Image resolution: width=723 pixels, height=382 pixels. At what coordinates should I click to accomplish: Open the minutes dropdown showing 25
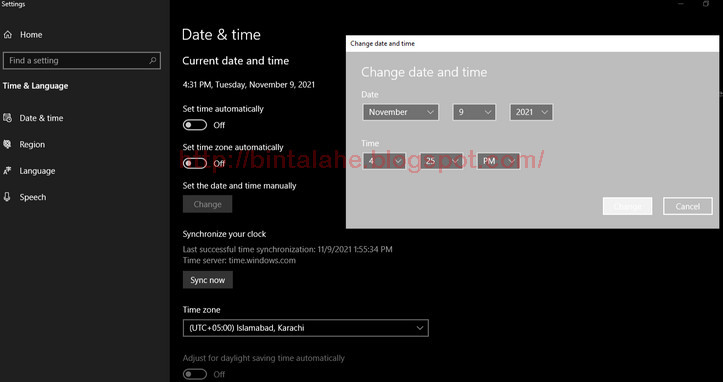pos(442,161)
